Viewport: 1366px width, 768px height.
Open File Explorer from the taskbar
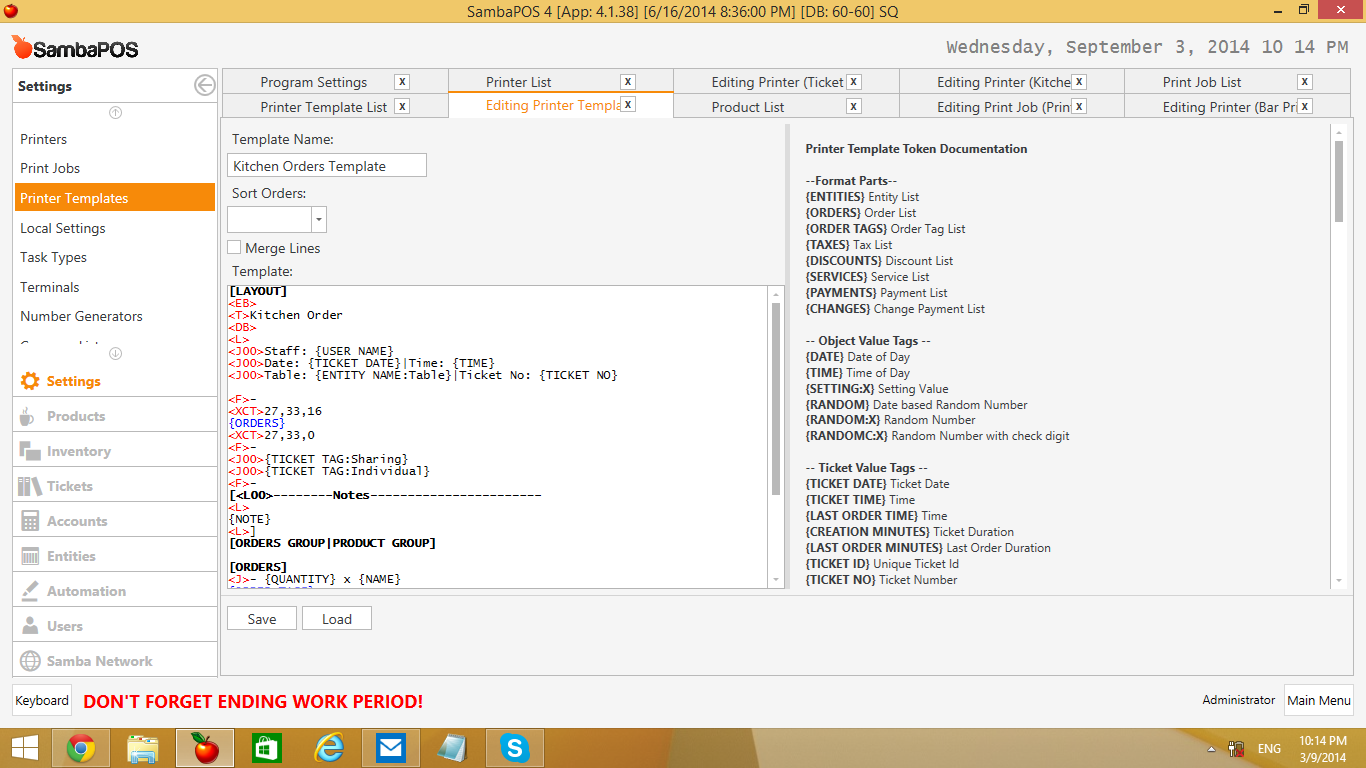143,747
